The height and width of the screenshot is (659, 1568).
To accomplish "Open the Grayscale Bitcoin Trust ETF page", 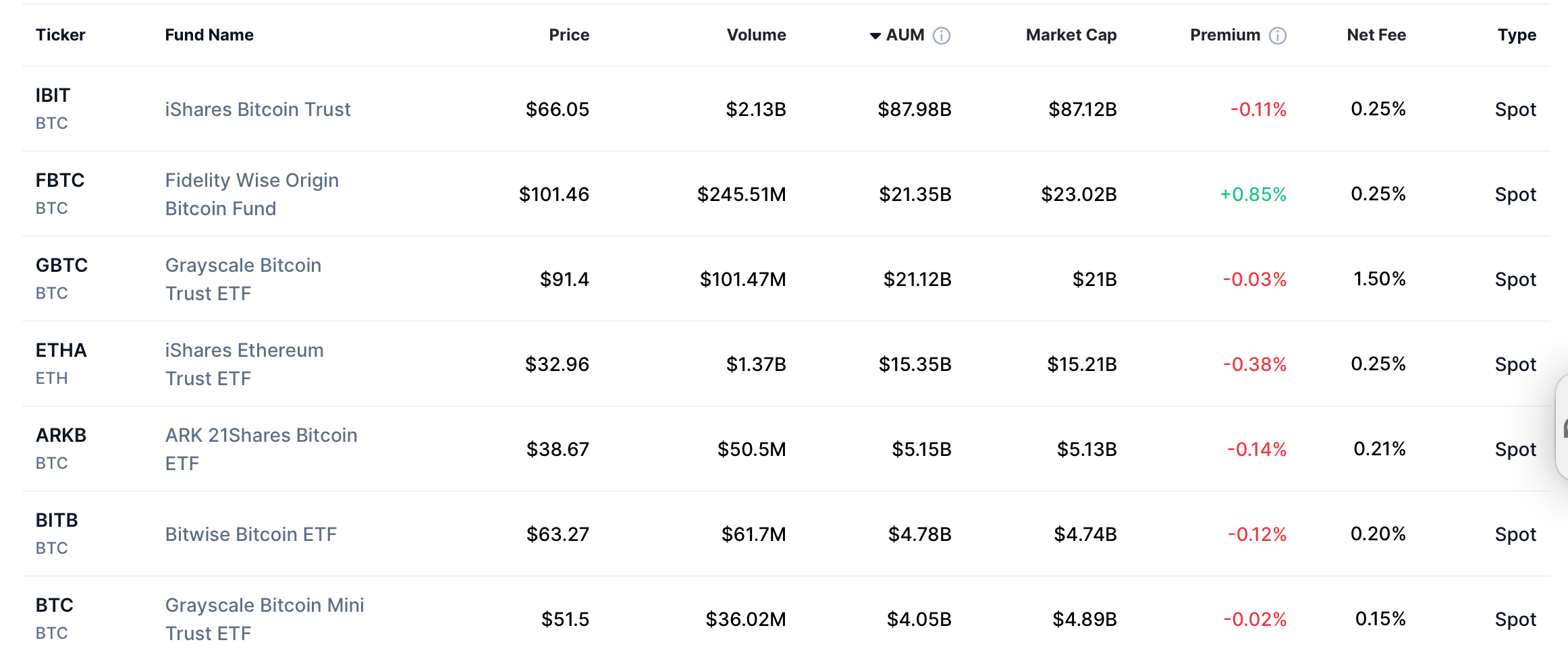I will [x=243, y=279].
